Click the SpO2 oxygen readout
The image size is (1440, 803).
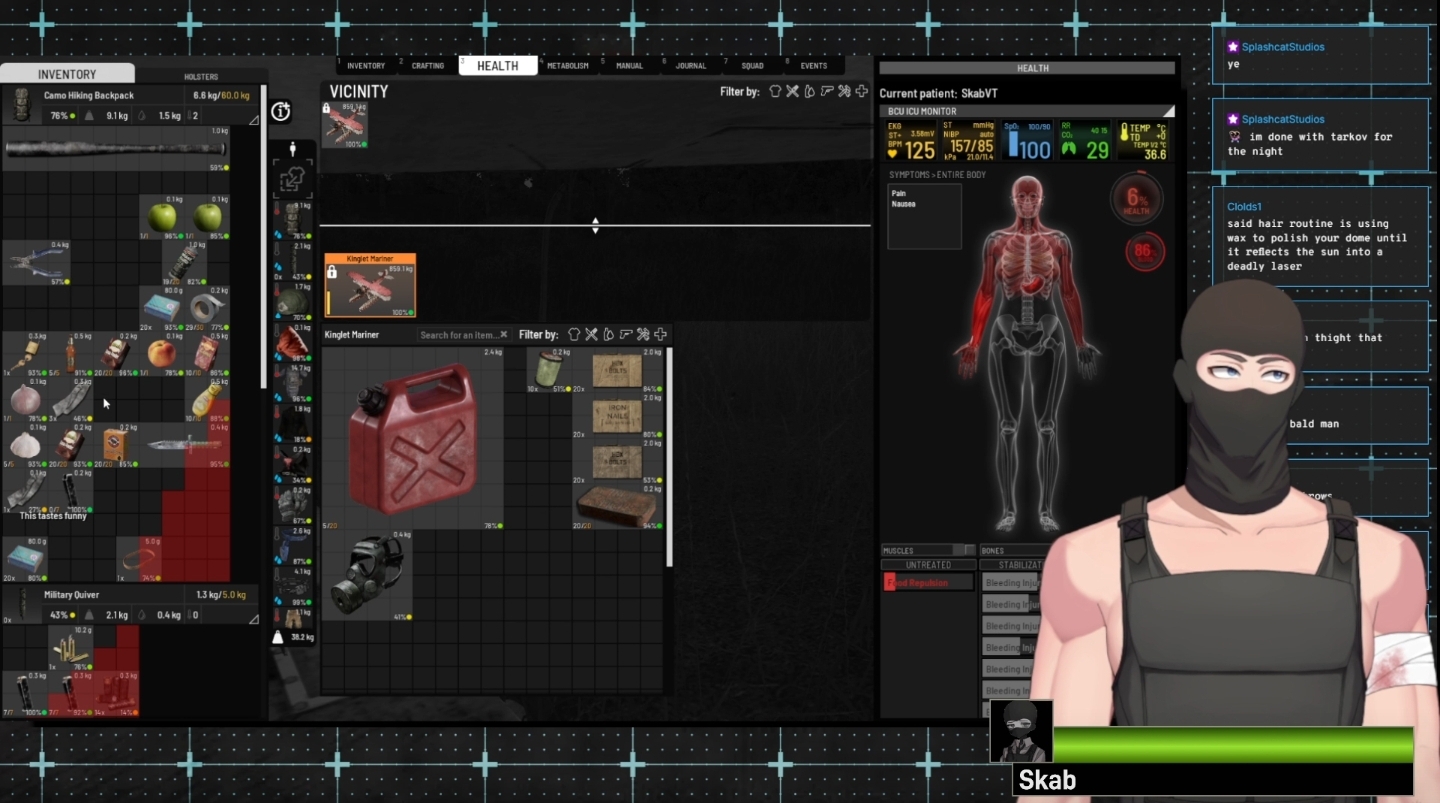1028,141
